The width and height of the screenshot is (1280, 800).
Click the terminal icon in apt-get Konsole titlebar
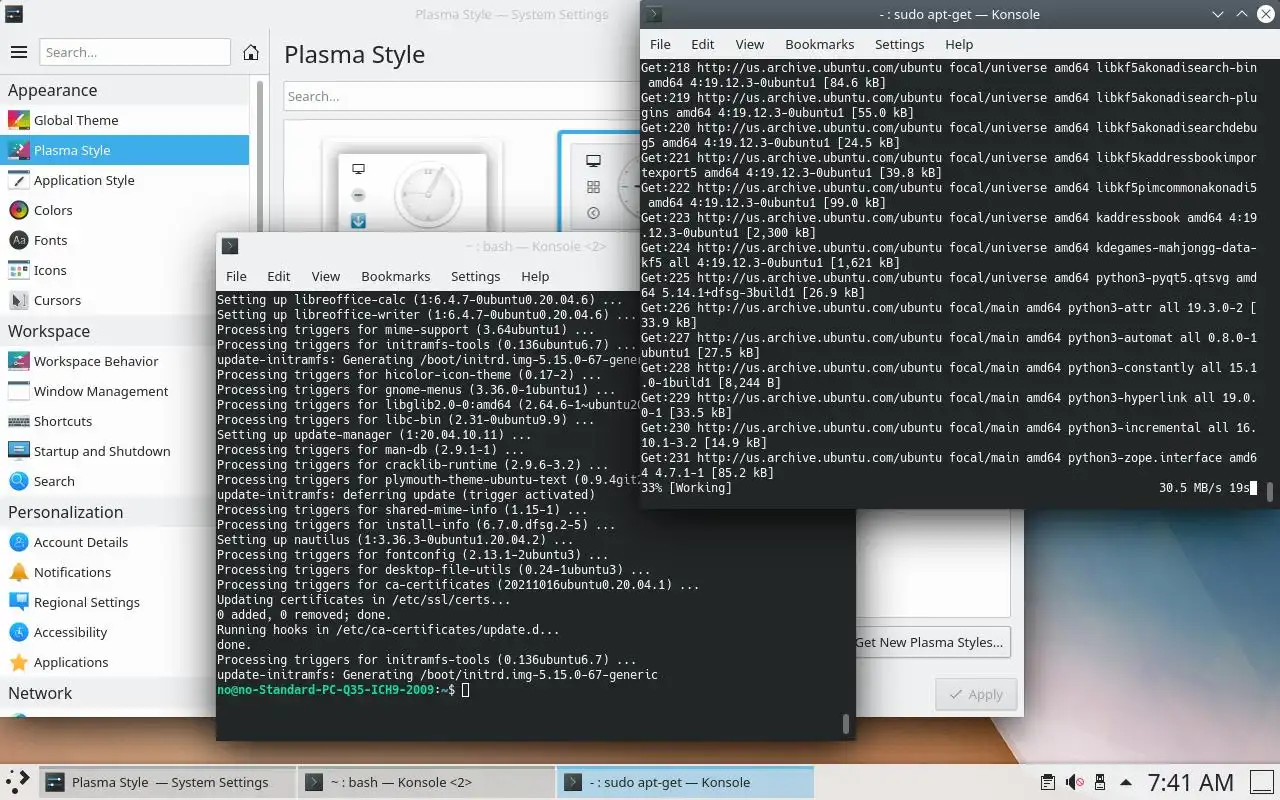pos(654,14)
